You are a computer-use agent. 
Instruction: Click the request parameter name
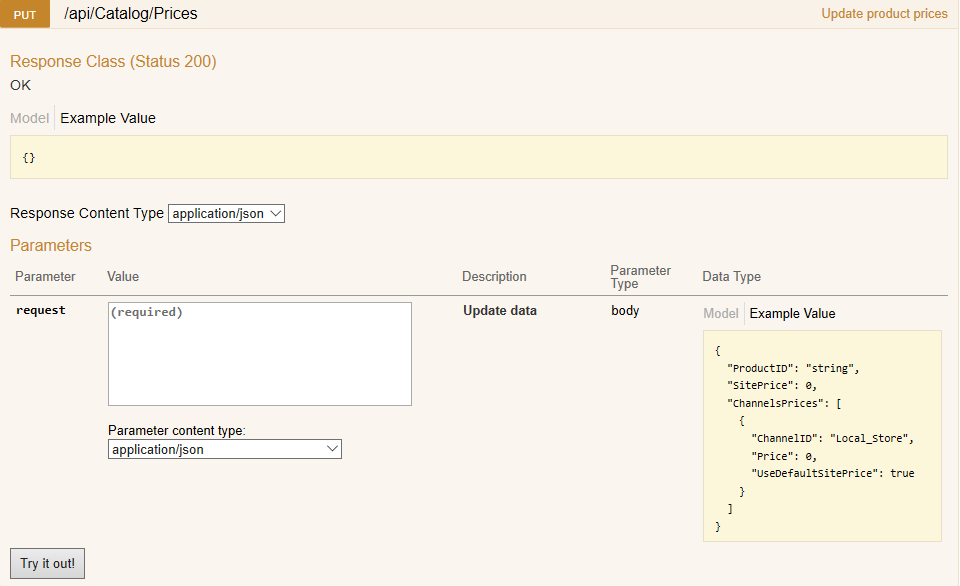[40, 310]
